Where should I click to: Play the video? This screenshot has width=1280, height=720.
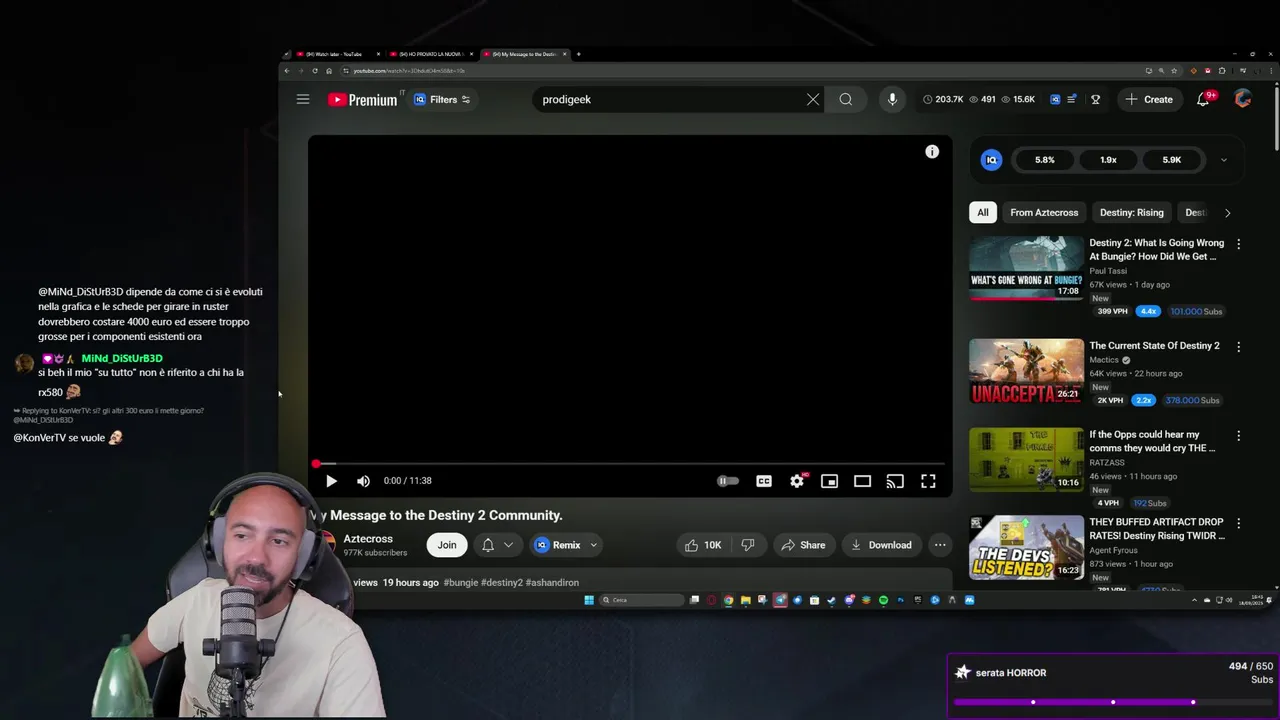(331, 481)
